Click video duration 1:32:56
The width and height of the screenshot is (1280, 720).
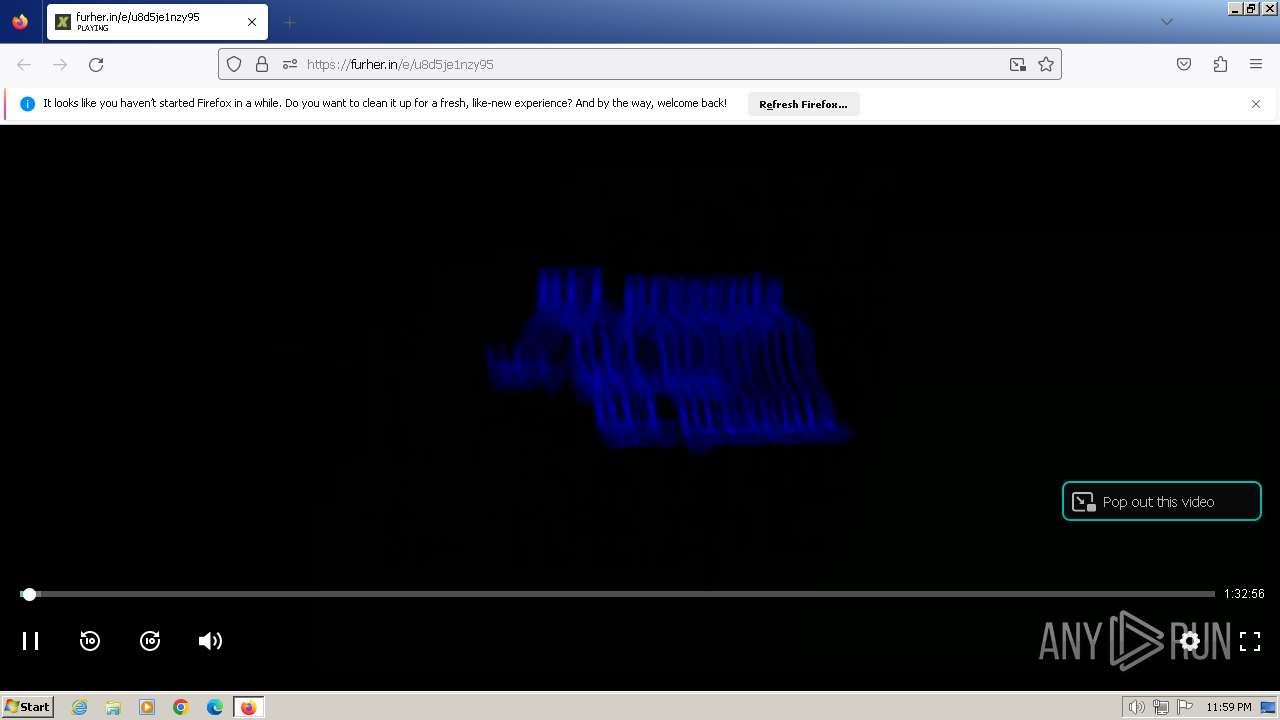click(1244, 594)
